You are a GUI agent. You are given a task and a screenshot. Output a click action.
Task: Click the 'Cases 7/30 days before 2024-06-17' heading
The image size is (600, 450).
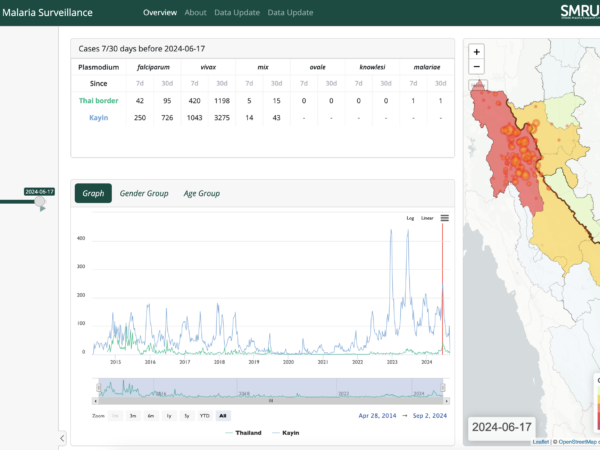[142, 49]
